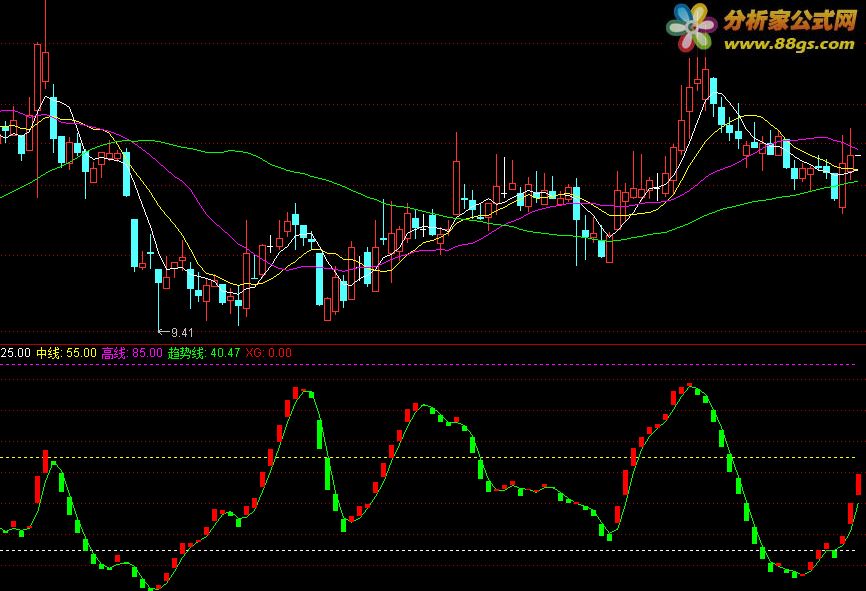Viewport: 866px width, 591px height.
Task: Click the 25.00 value in the indicator header
Action: point(15,353)
